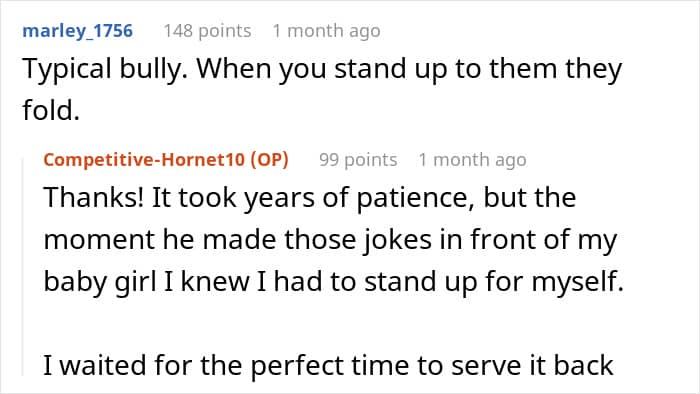Screen dimensions: 700x394
Task: Click the 'baby girl I knew' line
Action: coord(333,282)
